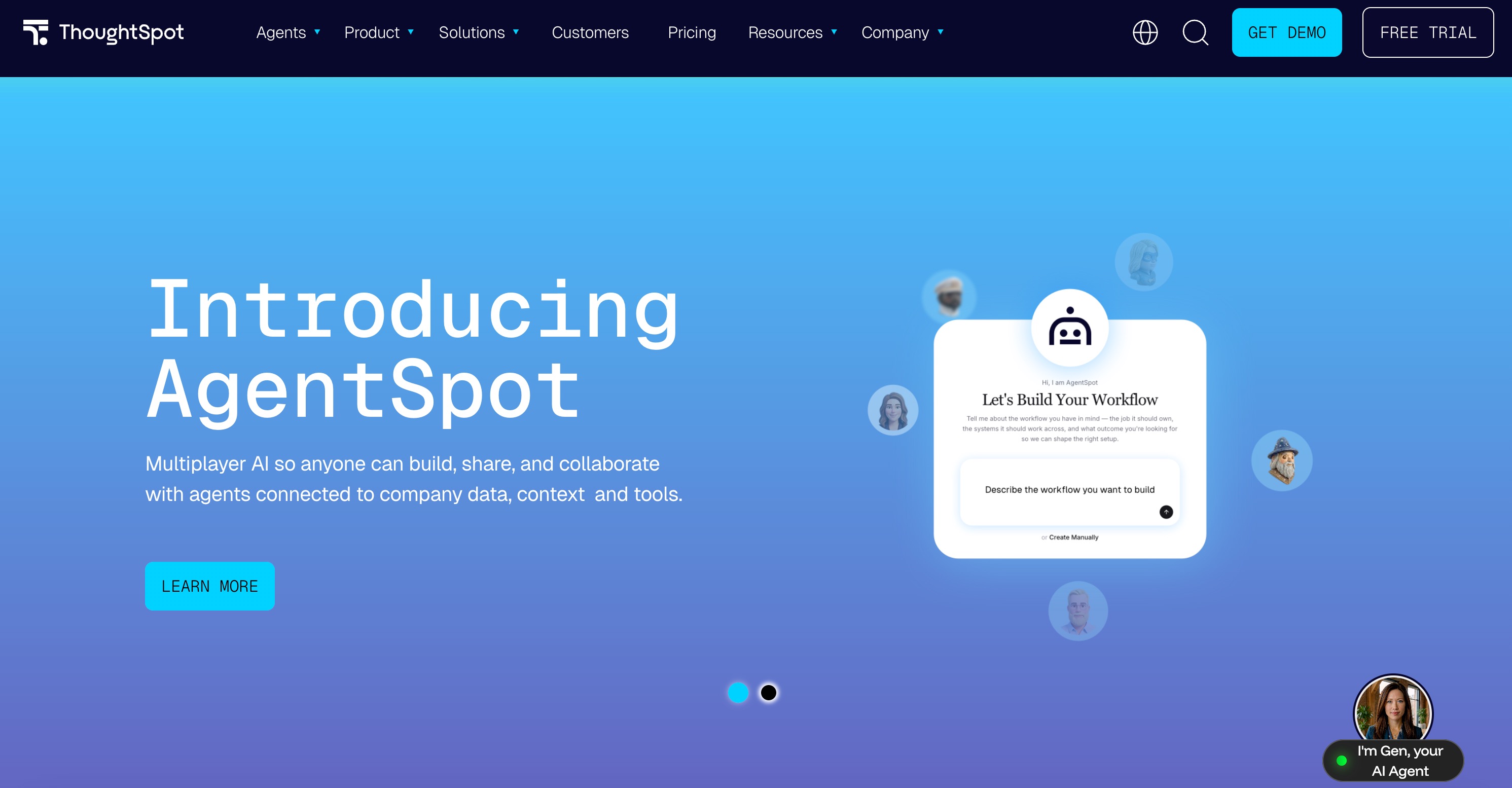Image resolution: width=1512 pixels, height=788 pixels.
Task: Click the Let's Build Your Workflow heading
Action: point(1070,400)
